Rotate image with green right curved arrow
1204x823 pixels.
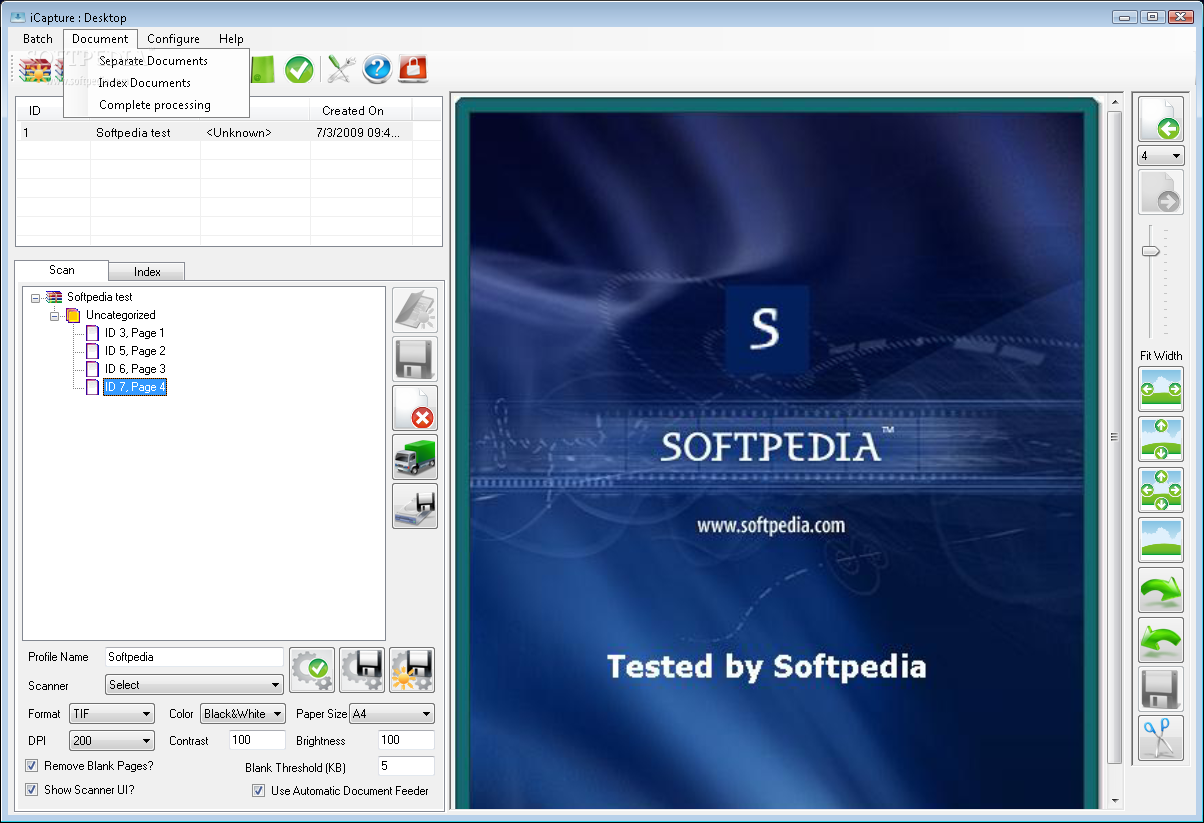point(1161,589)
